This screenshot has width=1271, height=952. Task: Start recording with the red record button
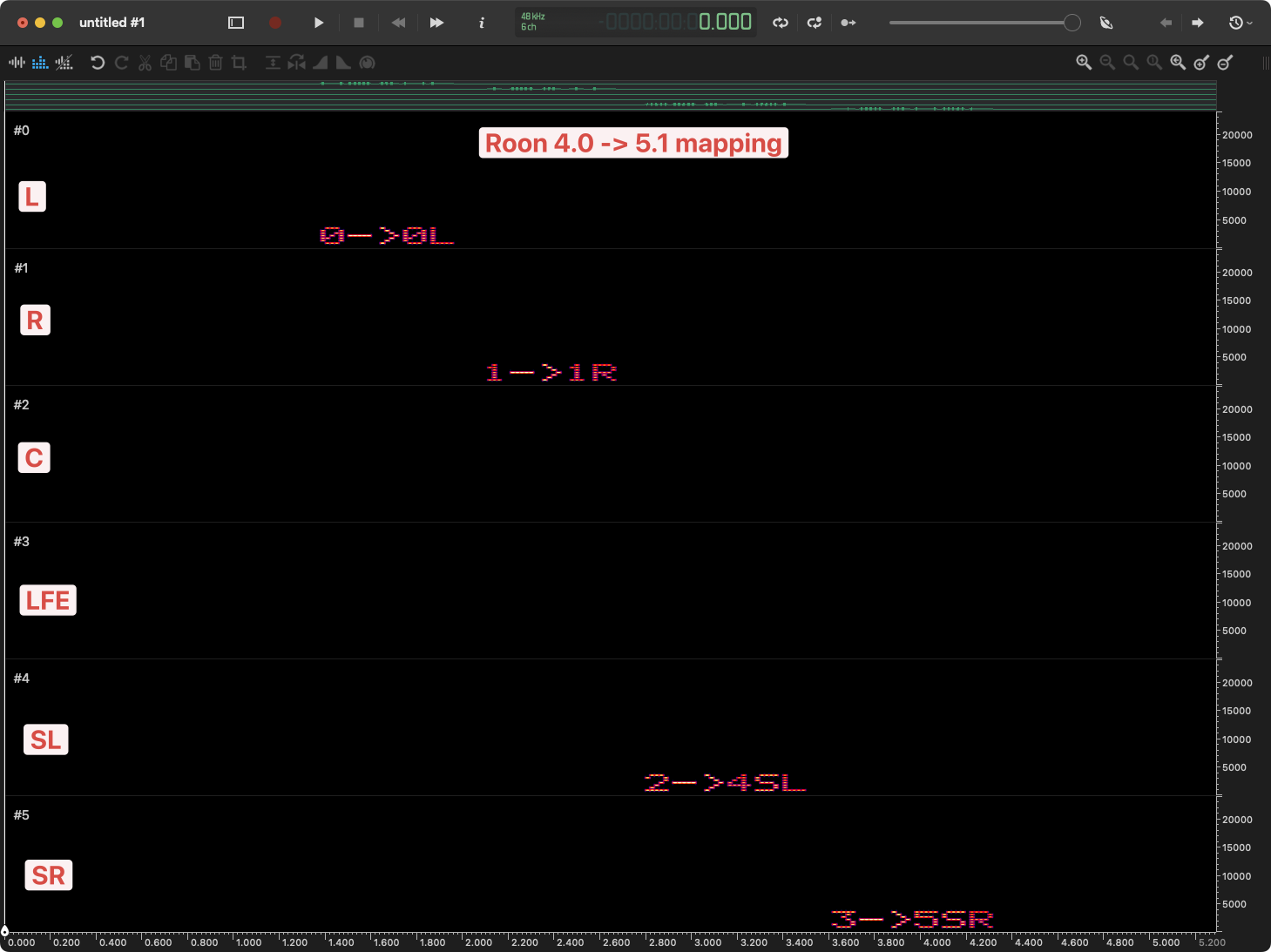tap(275, 23)
